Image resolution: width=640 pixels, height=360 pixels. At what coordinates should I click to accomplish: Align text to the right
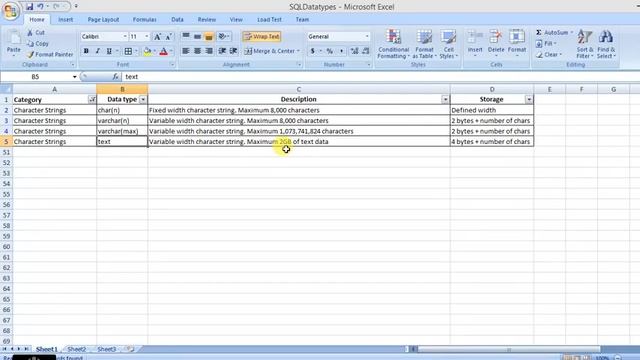tap(209, 51)
